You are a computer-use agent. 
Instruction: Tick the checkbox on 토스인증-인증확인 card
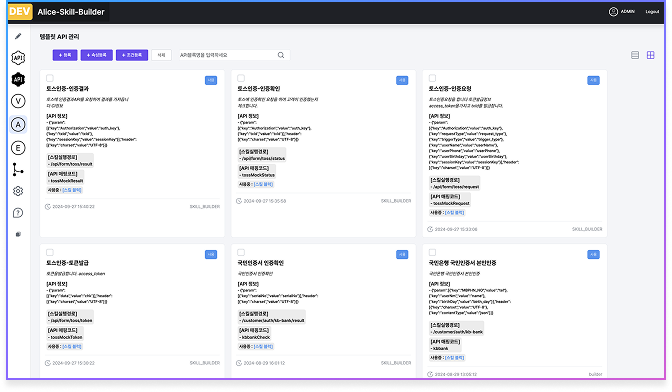[x=241, y=78]
